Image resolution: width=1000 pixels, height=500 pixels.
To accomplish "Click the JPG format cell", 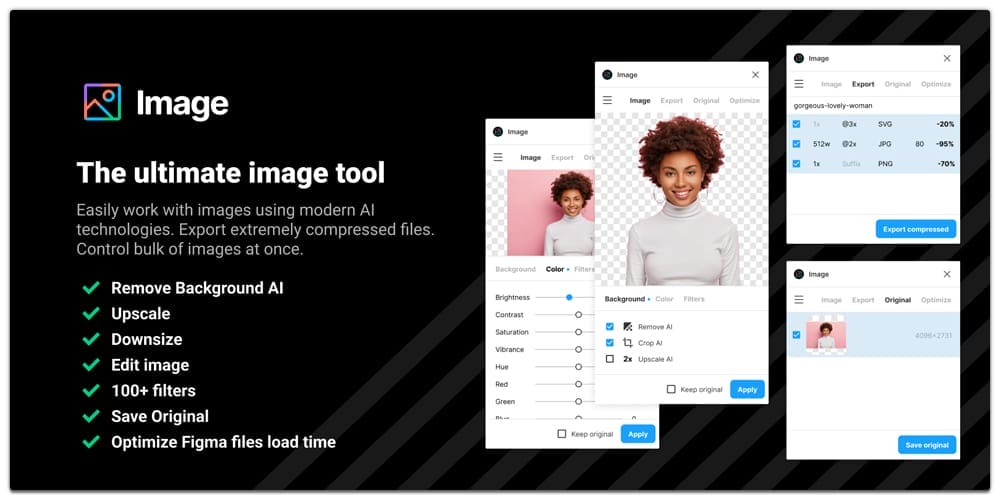I will click(885, 144).
